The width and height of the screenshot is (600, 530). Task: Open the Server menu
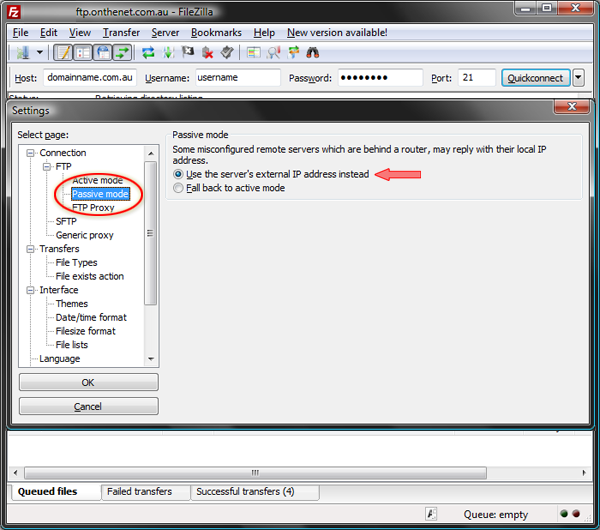pos(165,33)
